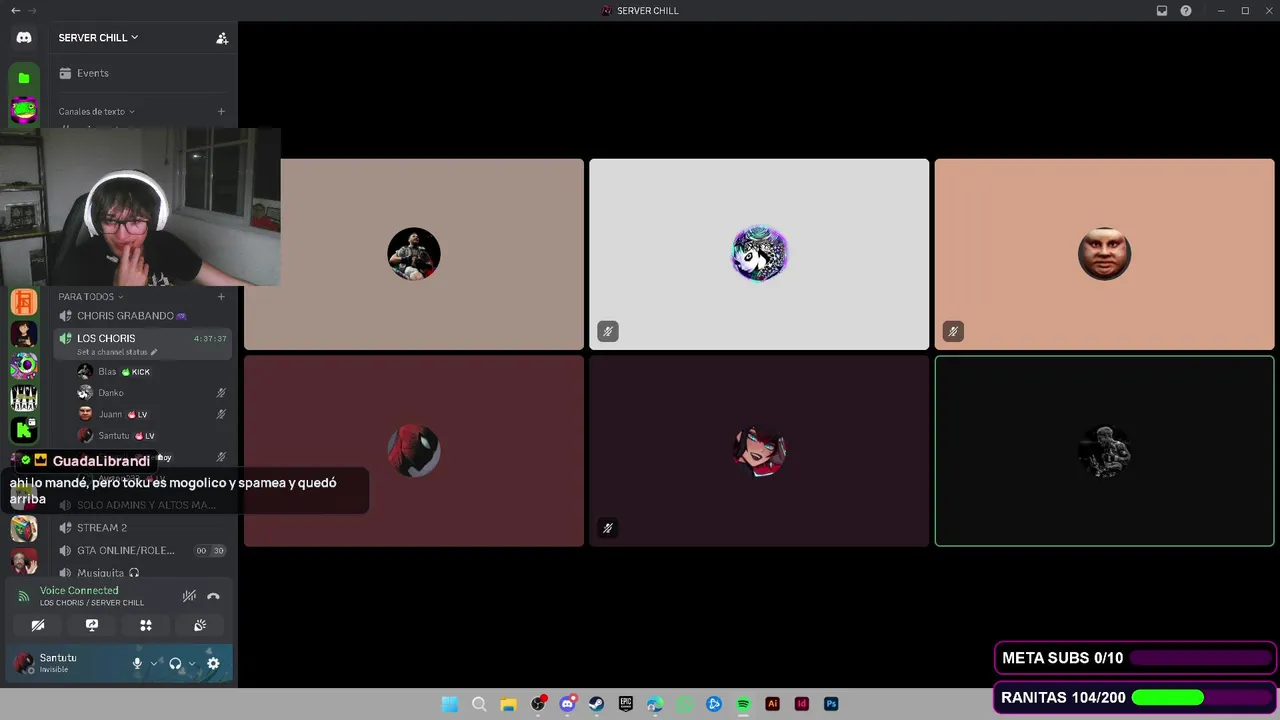Select the anime girl avatar video tile
This screenshot has height=720, width=1280.
point(759,451)
